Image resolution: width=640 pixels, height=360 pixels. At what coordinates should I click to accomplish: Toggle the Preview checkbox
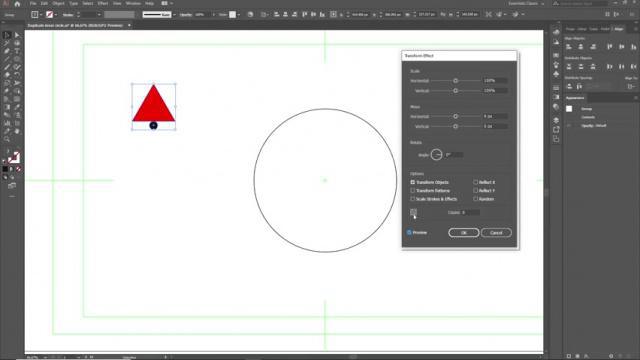point(409,232)
